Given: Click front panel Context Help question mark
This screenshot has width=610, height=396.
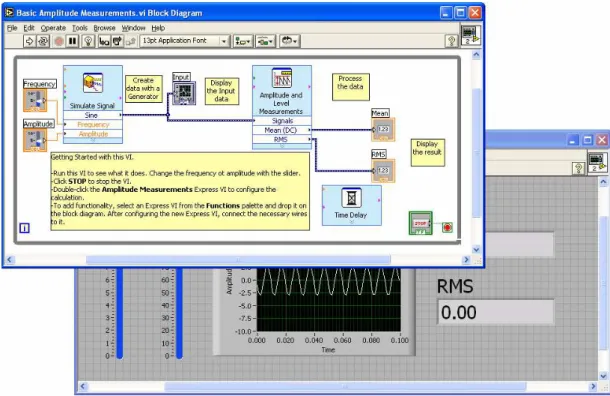Looking at the screenshot, I should 578,168.
